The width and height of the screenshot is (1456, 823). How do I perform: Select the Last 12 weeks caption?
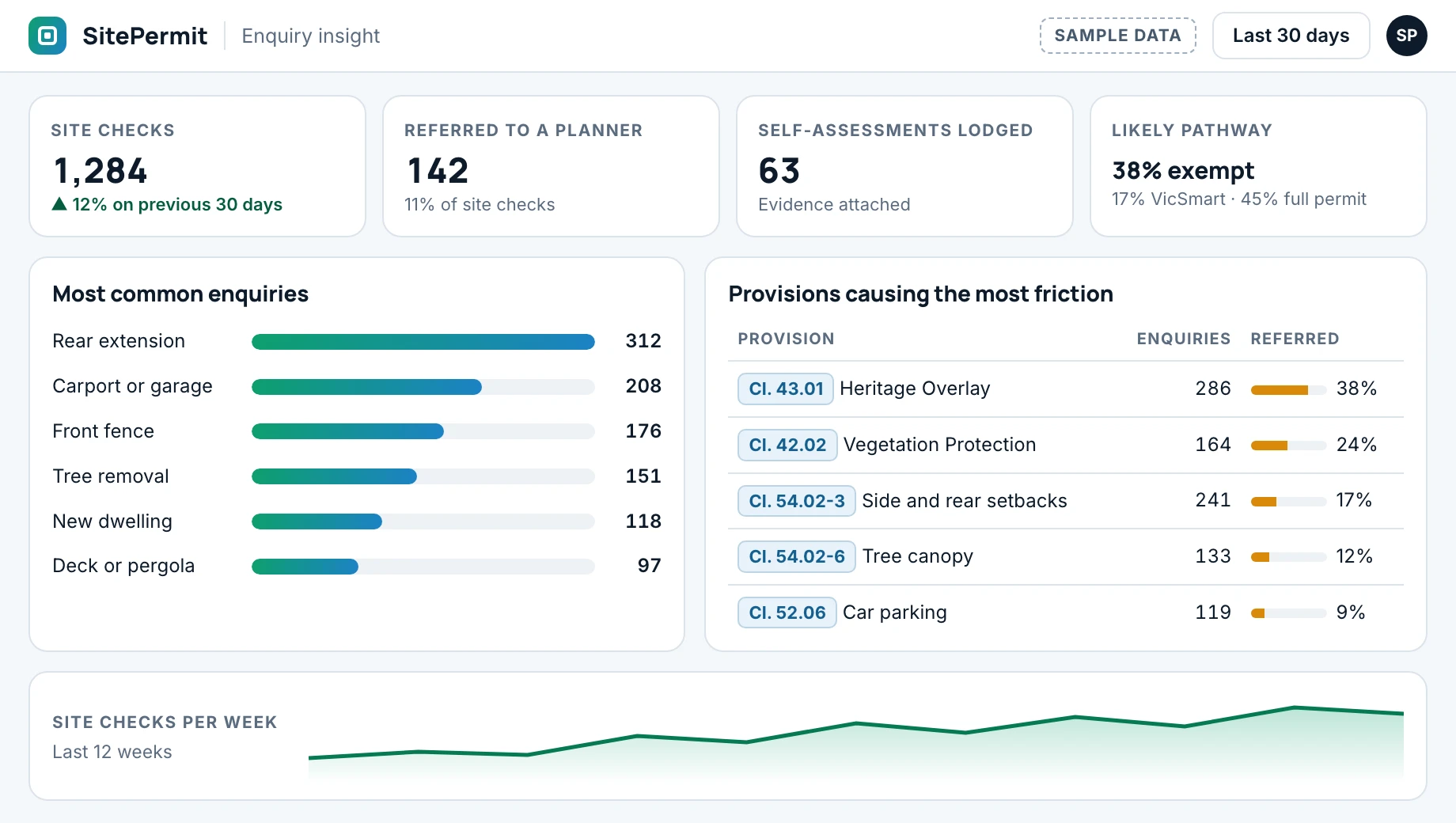(x=112, y=752)
